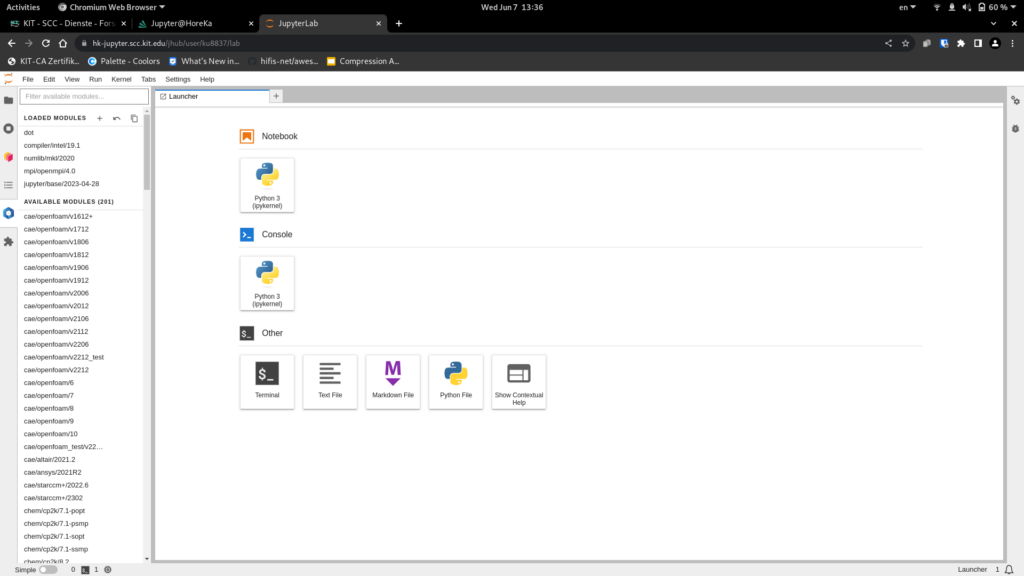
Task: Open the Extension Manager puzzle icon
Action: tap(9, 241)
